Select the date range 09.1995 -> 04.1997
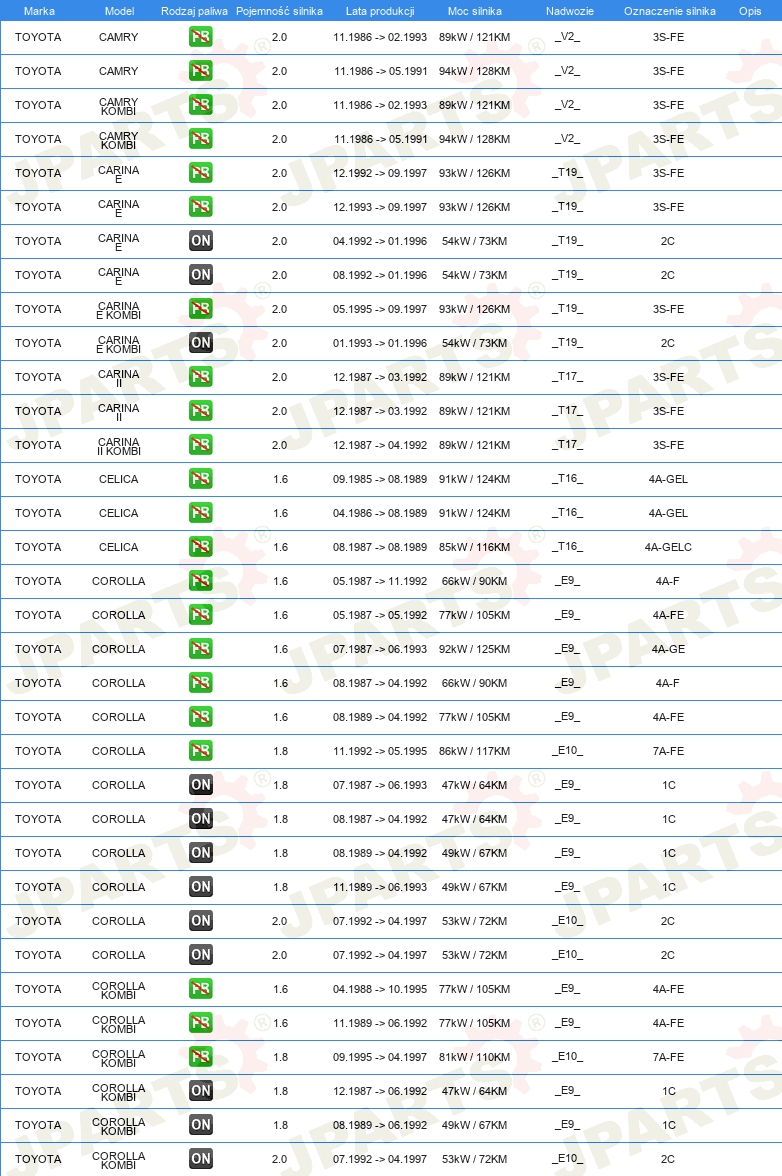 tap(380, 1057)
